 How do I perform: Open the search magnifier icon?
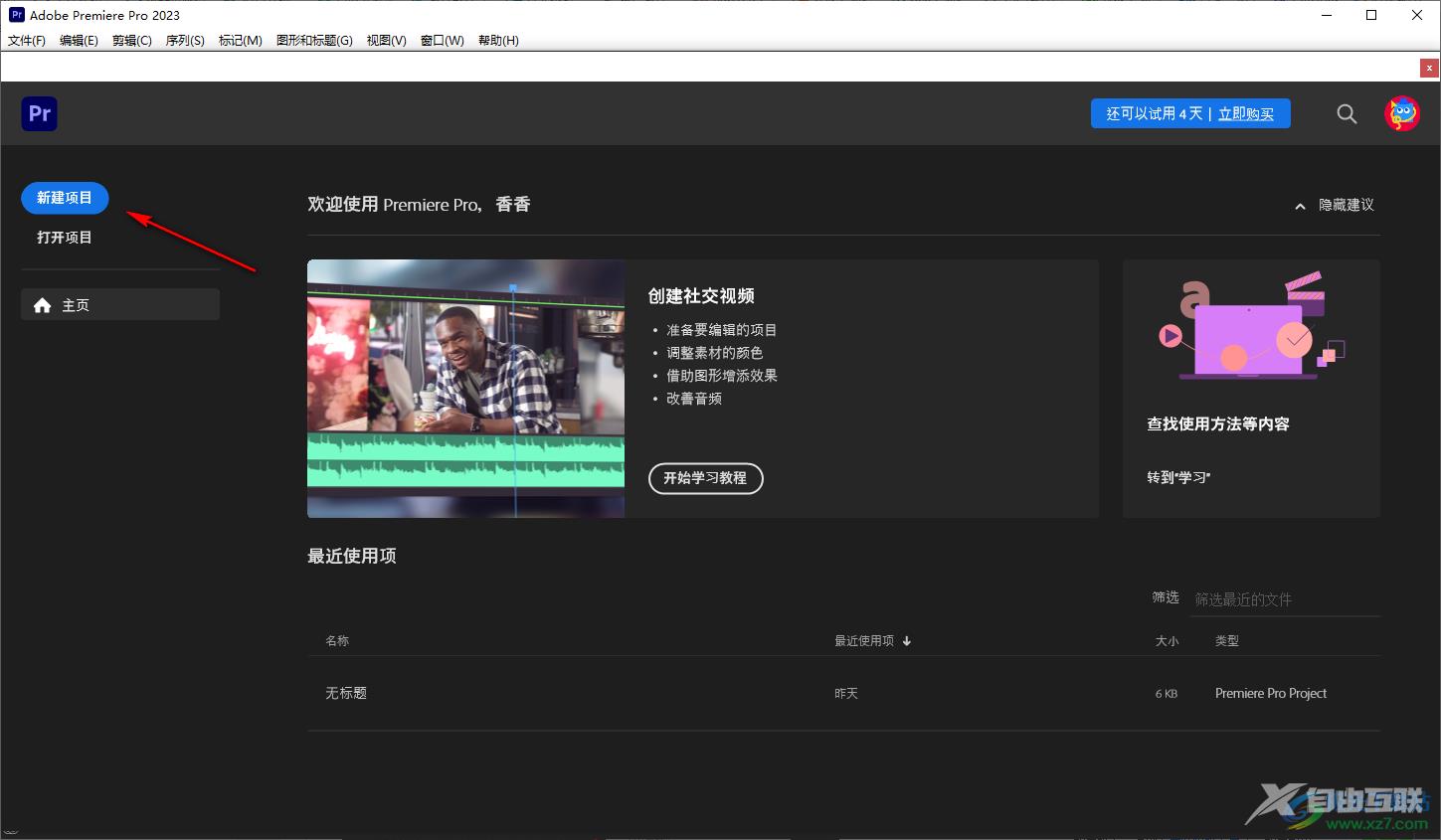point(1347,113)
